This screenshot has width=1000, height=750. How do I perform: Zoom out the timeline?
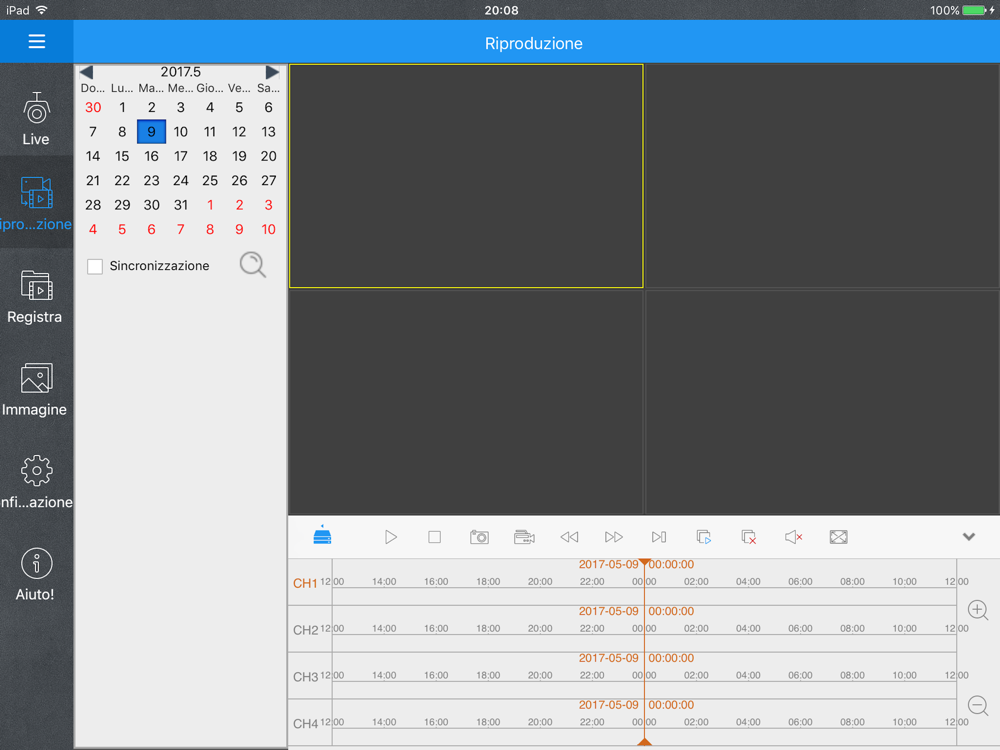pyautogui.click(x=978, y=706)
